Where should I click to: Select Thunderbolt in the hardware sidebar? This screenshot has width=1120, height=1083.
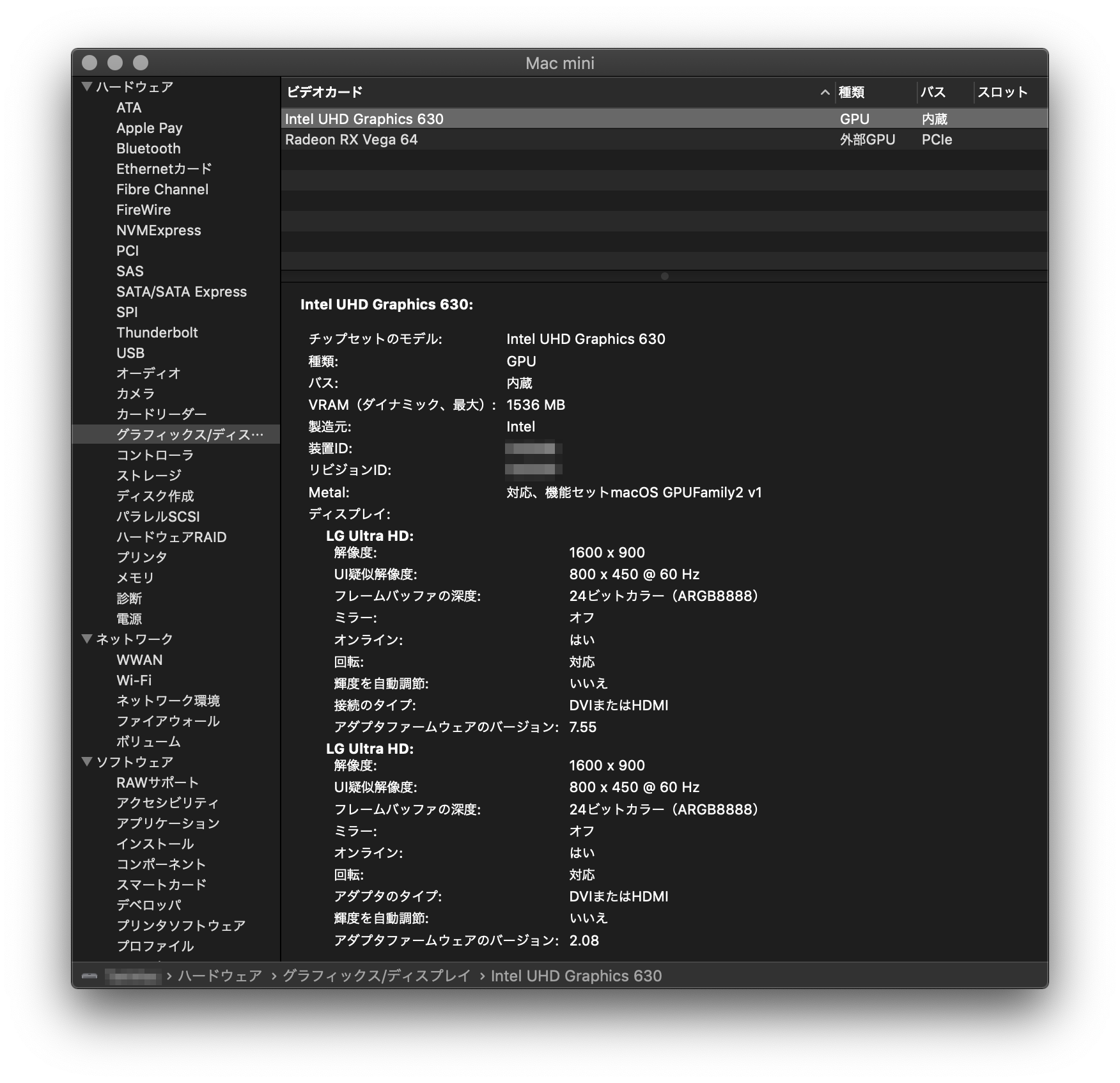click(158, 332)
